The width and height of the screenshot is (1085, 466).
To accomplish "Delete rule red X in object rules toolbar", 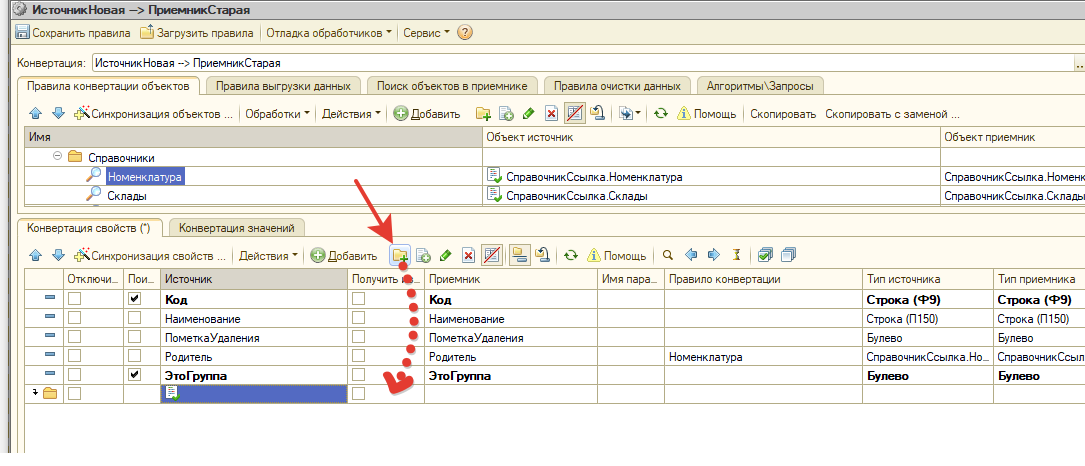I will point(551,114).
